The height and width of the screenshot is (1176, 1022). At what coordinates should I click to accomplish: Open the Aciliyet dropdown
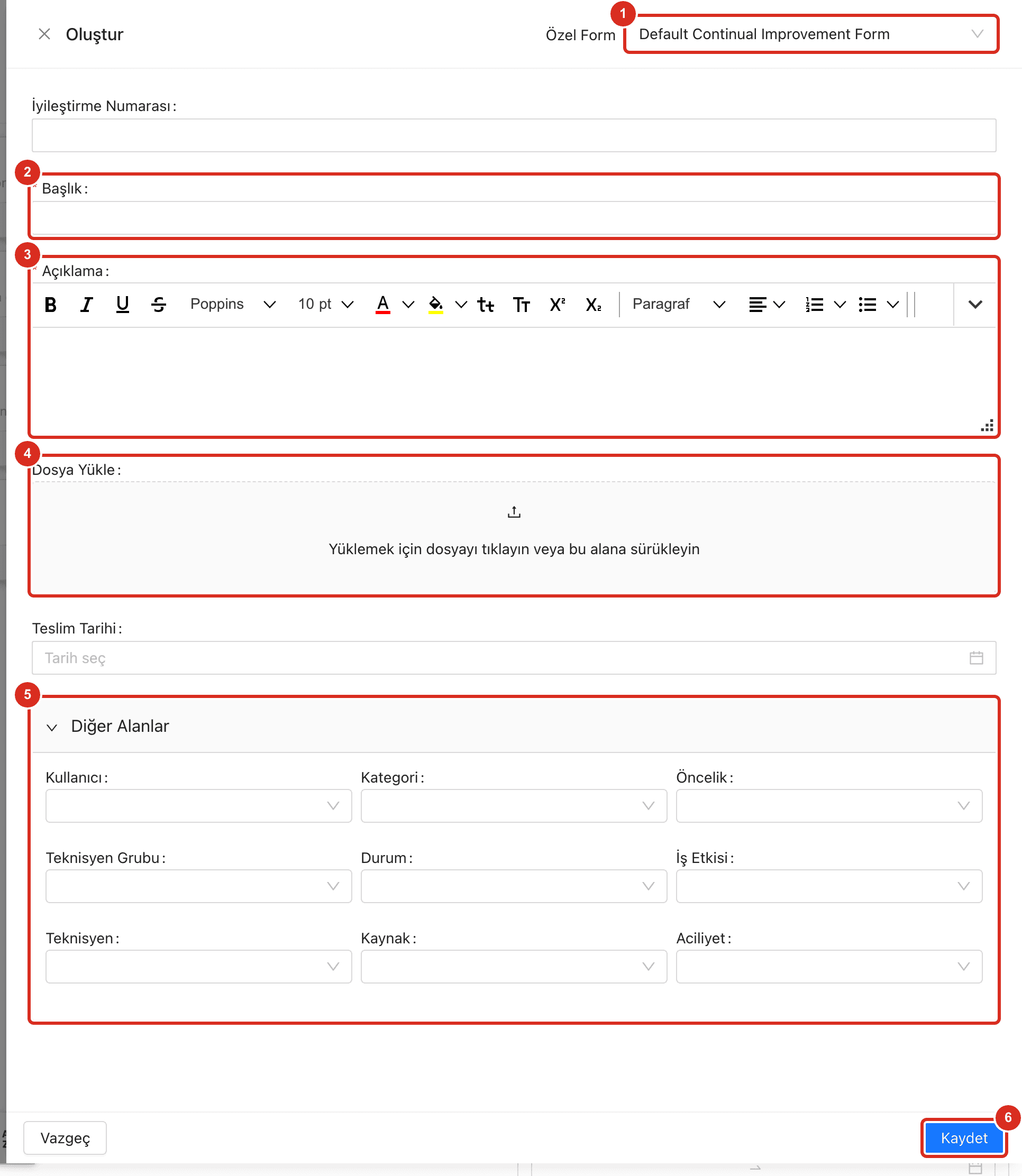point(829,966)
